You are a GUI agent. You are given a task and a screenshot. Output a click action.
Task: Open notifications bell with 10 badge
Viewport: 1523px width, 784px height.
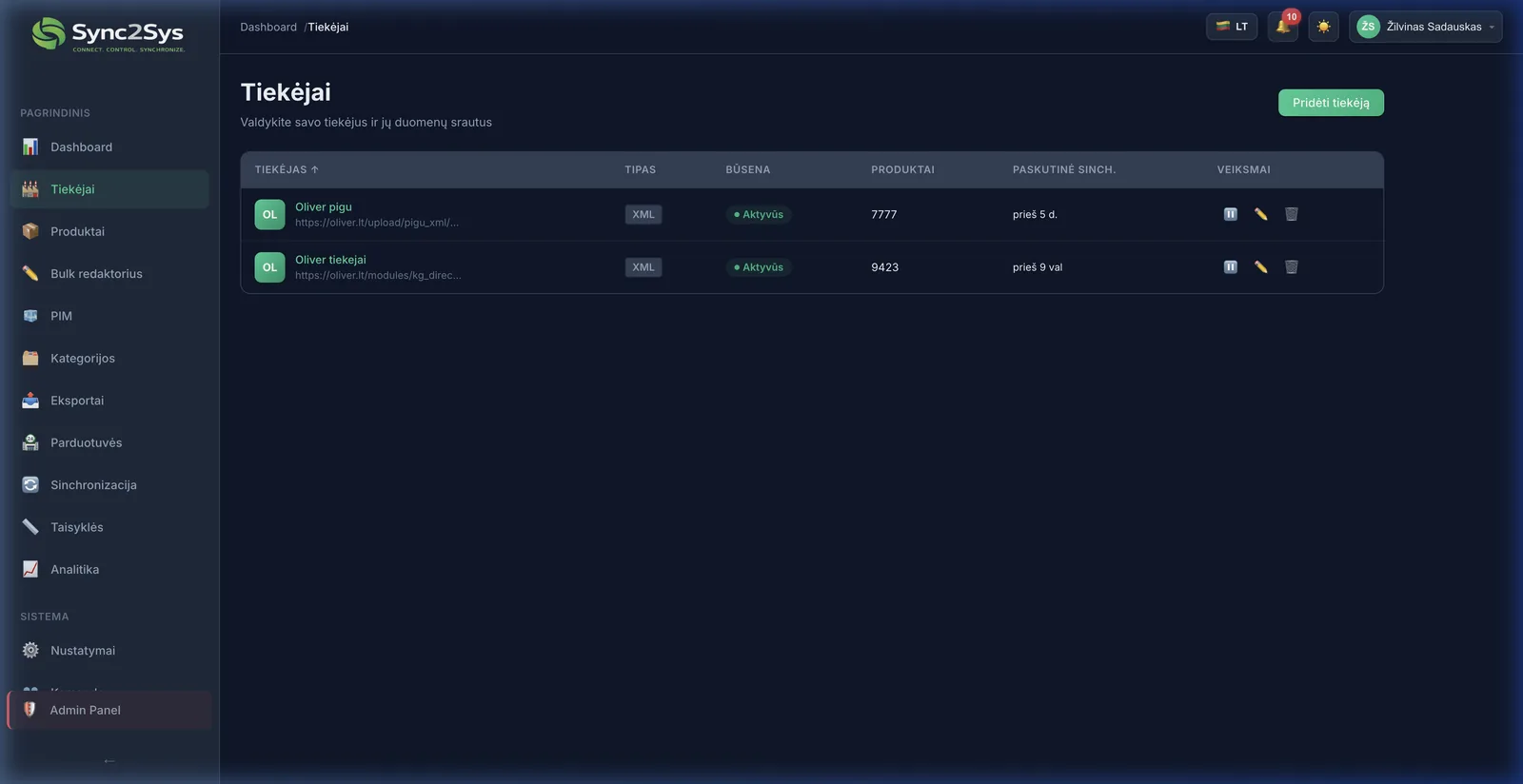(x=1282, y=27)
